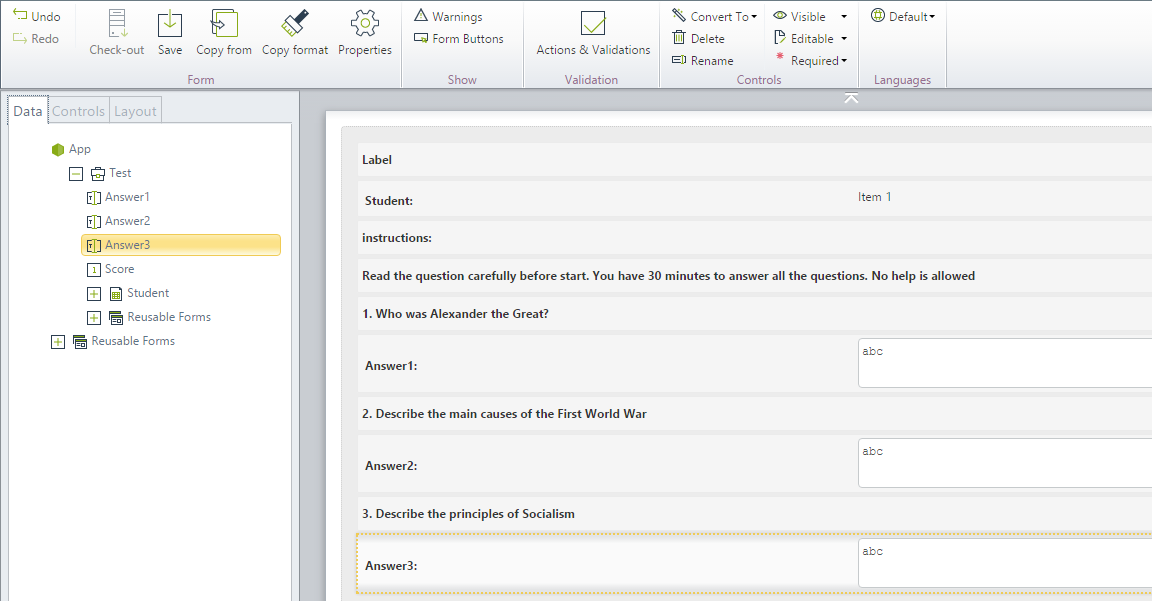Select Reusable Forms under Test

[160, 317]
